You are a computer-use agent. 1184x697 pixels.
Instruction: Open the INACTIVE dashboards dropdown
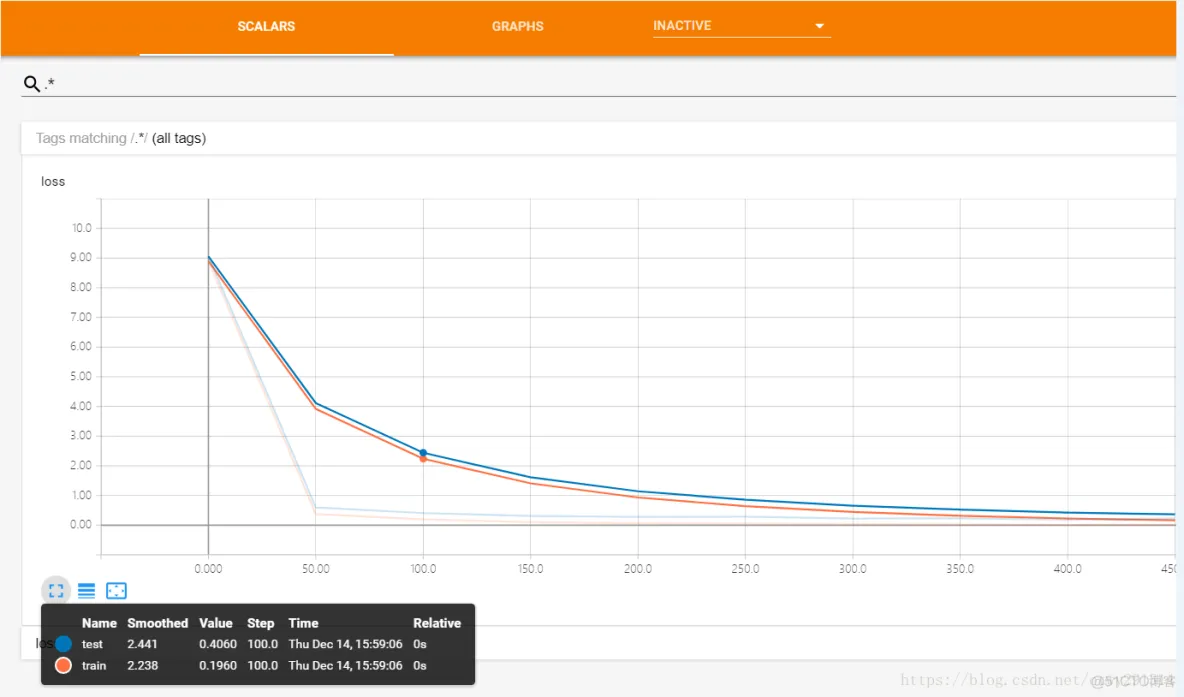click(741, 26)
